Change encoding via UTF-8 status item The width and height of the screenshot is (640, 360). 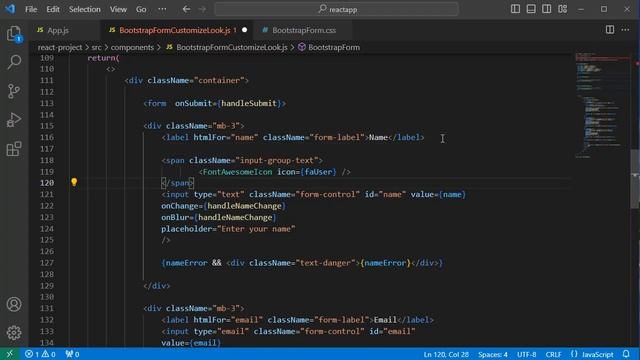click(527, 354)
